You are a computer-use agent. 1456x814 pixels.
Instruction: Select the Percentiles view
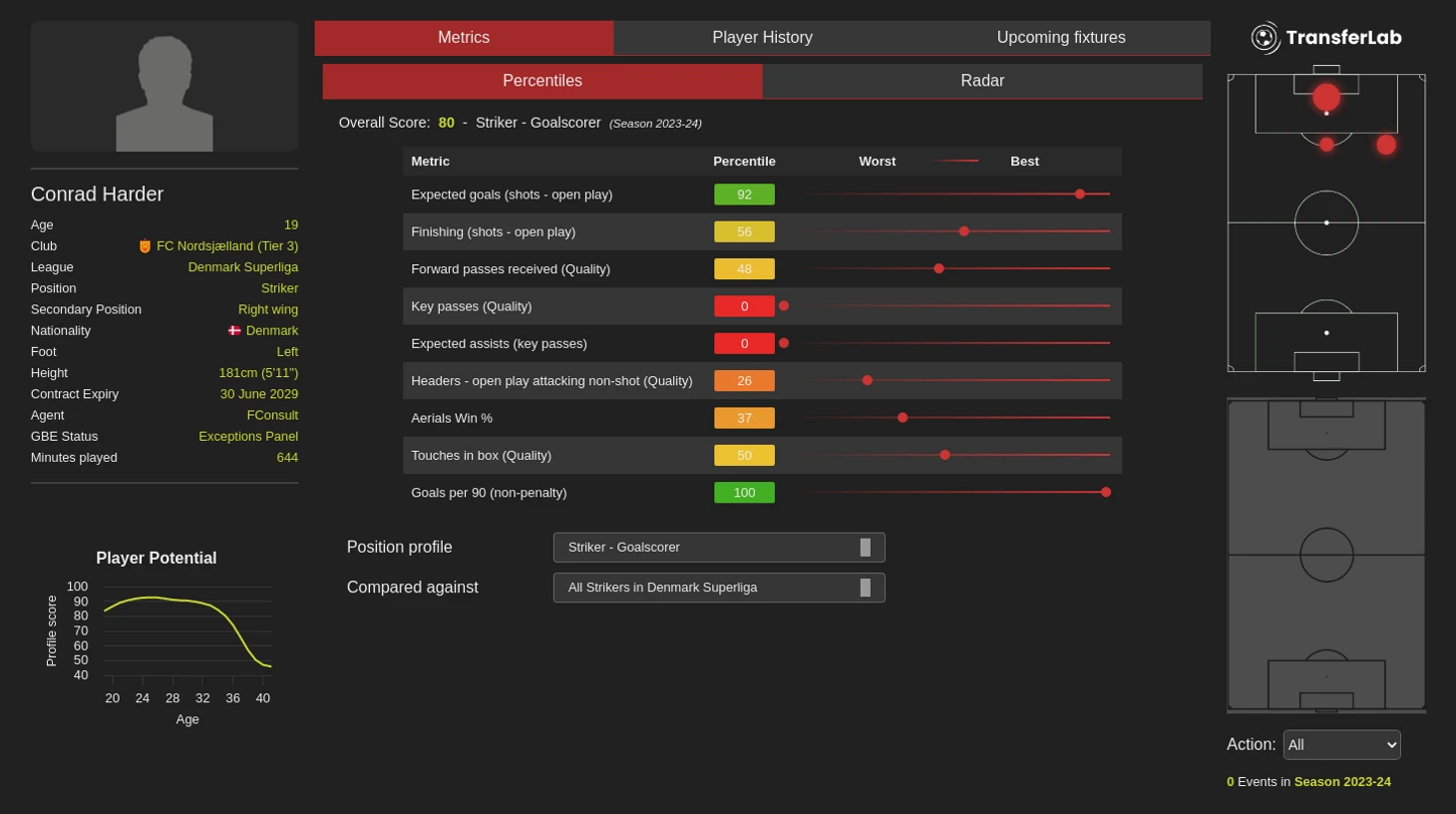tap(543, 81)
